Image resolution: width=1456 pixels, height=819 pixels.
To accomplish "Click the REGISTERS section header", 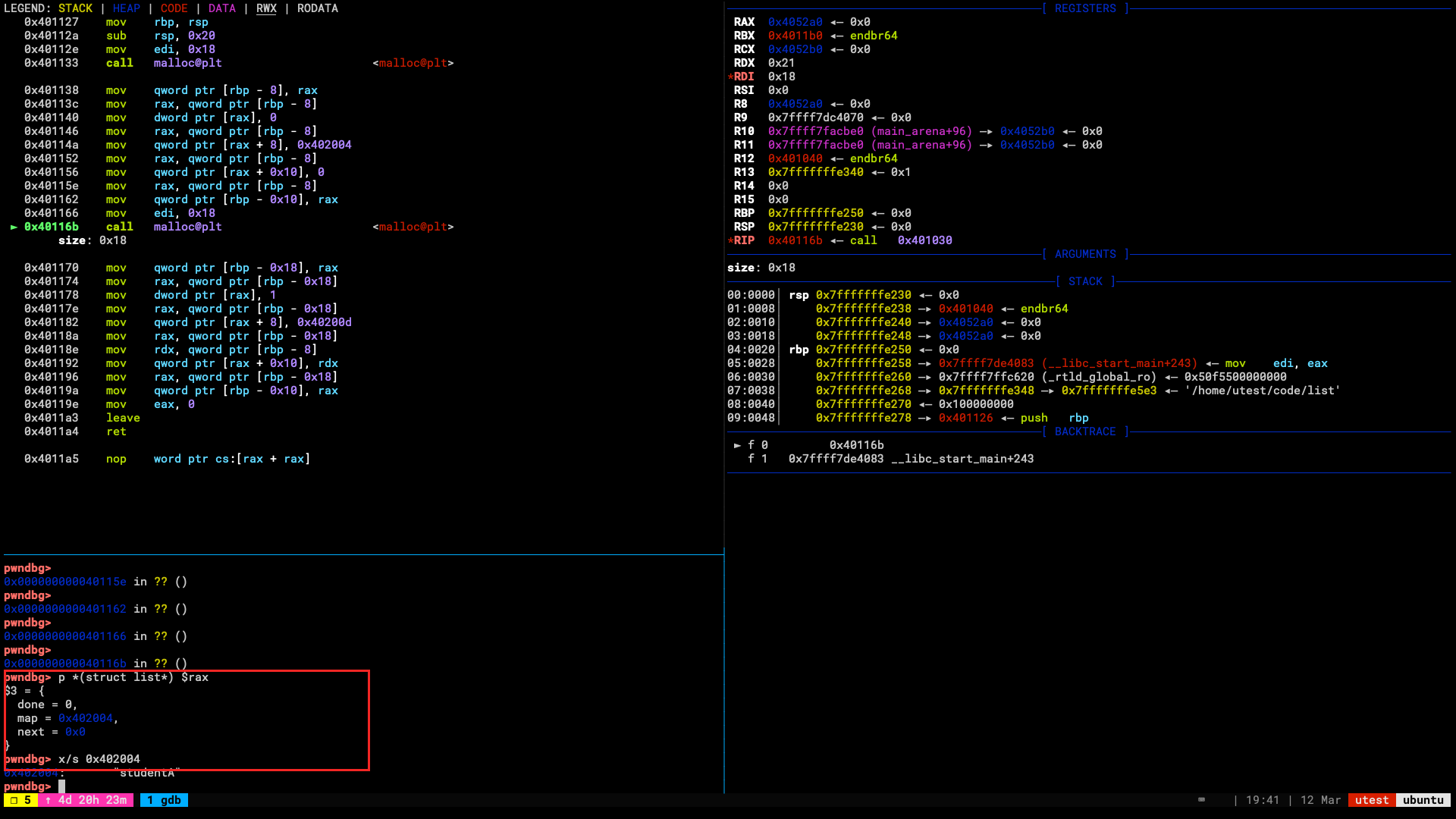I will (x=1085, y=8).
